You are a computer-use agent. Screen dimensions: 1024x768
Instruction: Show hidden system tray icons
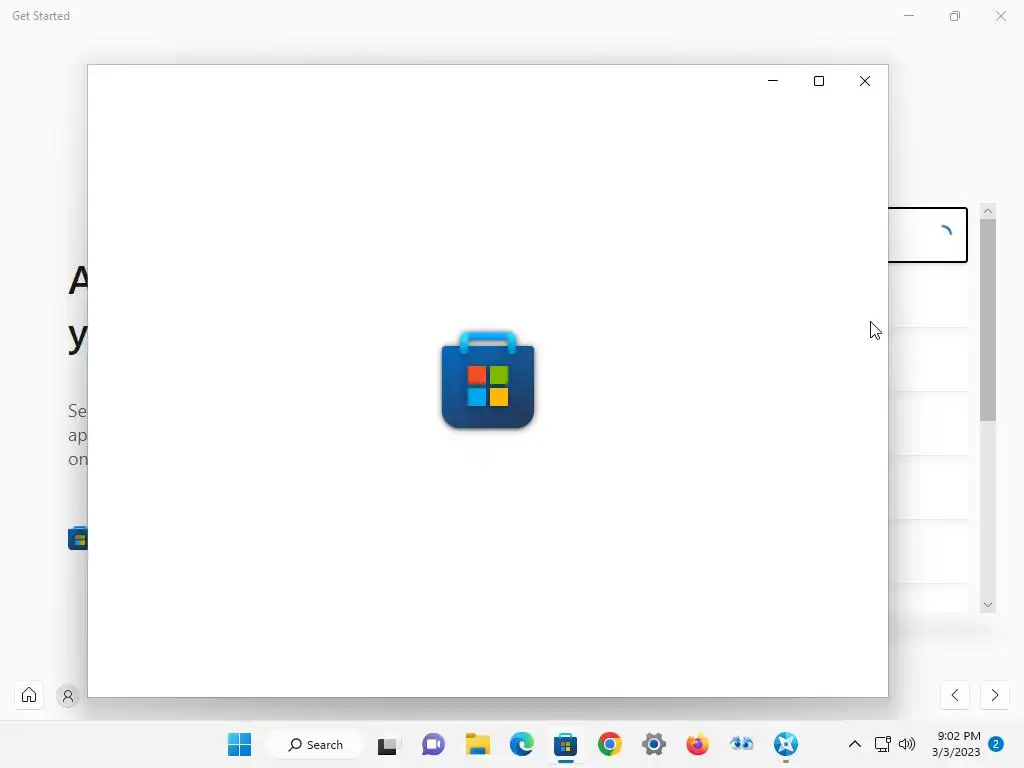pyautogui.click(x=854, y=744)
